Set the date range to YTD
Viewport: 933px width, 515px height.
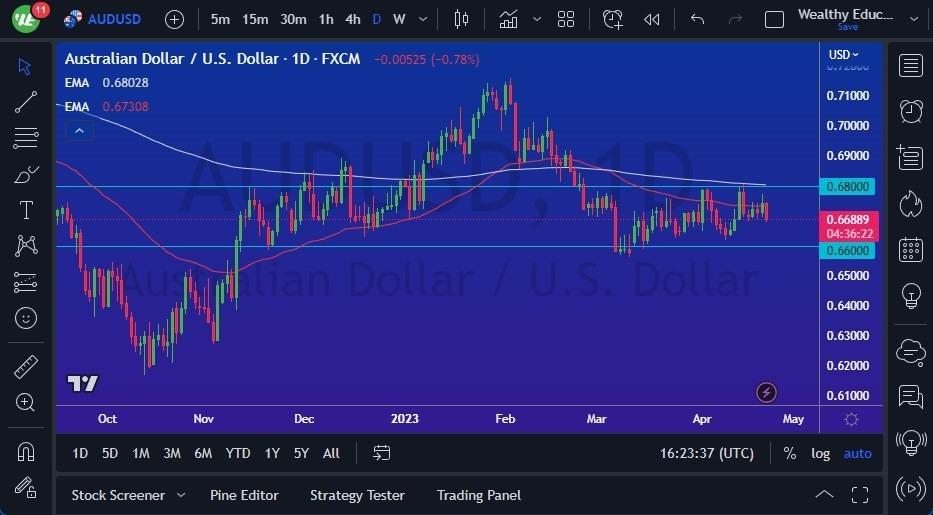click(237, 454)
